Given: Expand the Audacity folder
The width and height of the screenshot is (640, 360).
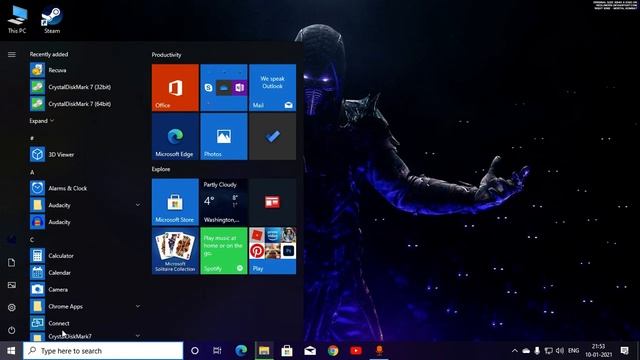Looking at the screenshot, I should click(138, 205).
